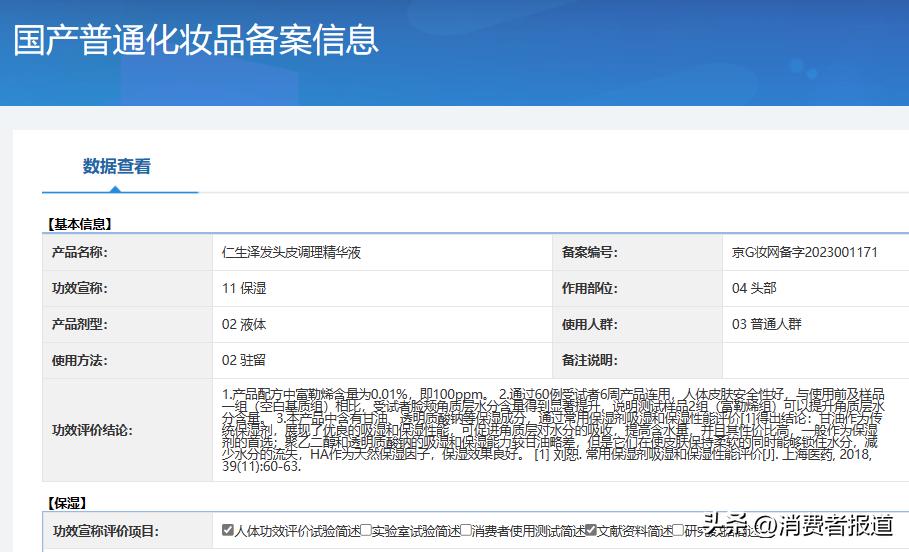Click the 功效宣称 label cell
Image resolution: width=909 pixels, height=552 pixels.
(x=128, y=288)
